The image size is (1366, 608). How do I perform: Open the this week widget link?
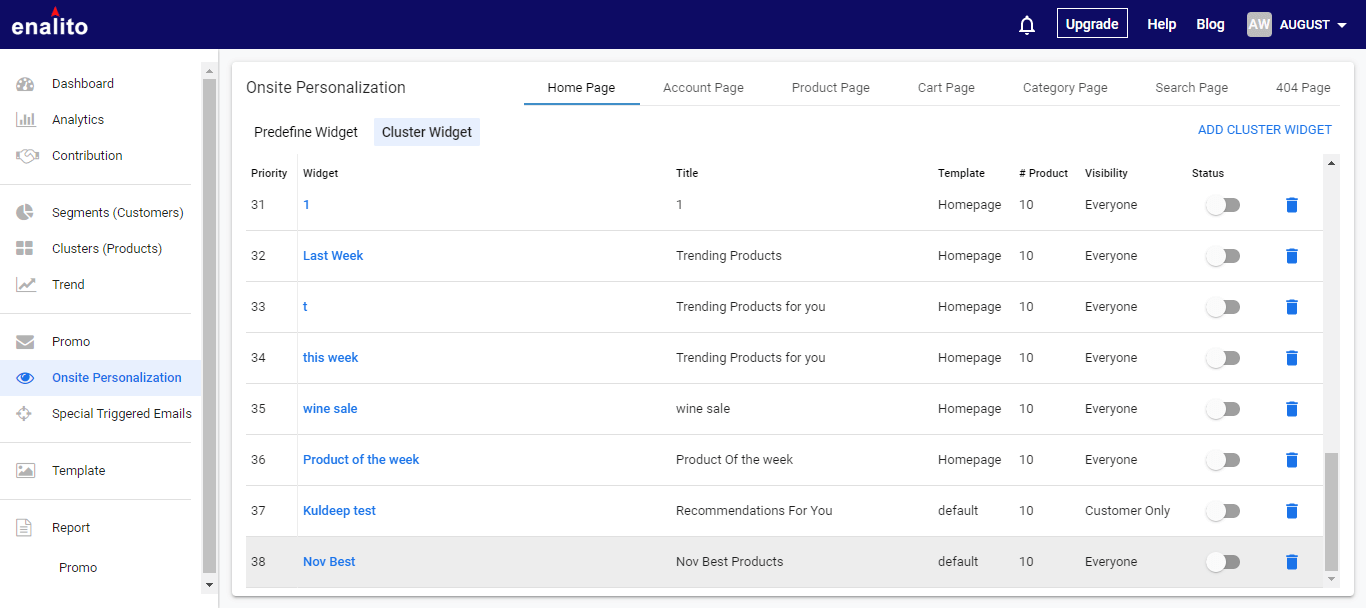click(x=330, y=358)
